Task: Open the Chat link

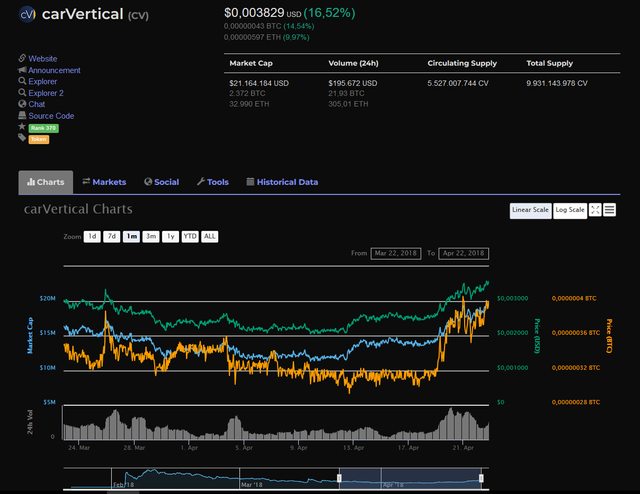Action: (36, 104)
